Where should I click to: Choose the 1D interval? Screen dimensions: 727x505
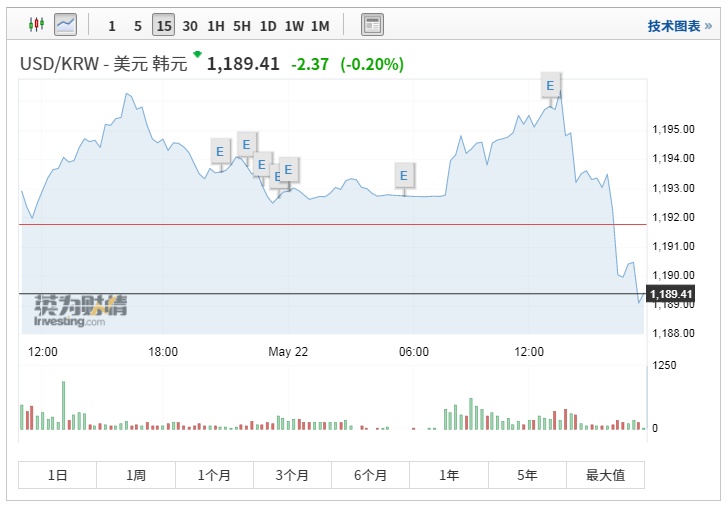point(268,26)
